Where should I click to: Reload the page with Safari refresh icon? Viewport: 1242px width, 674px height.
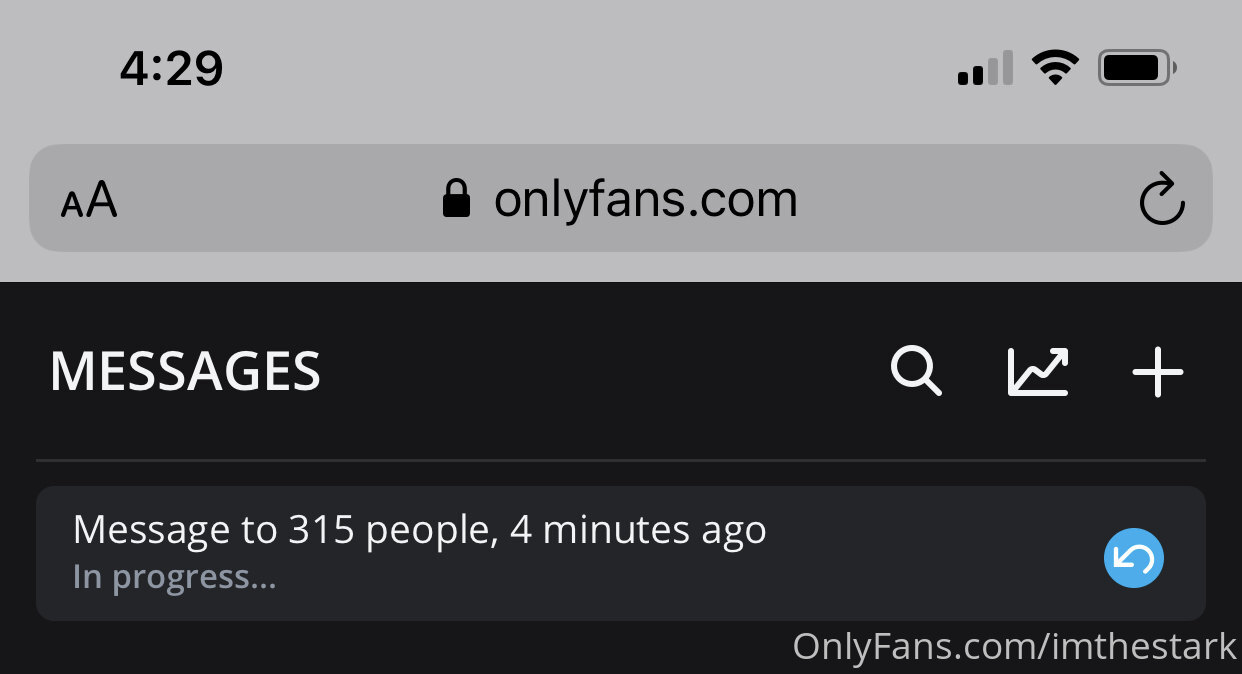(x=1162, y=199)
